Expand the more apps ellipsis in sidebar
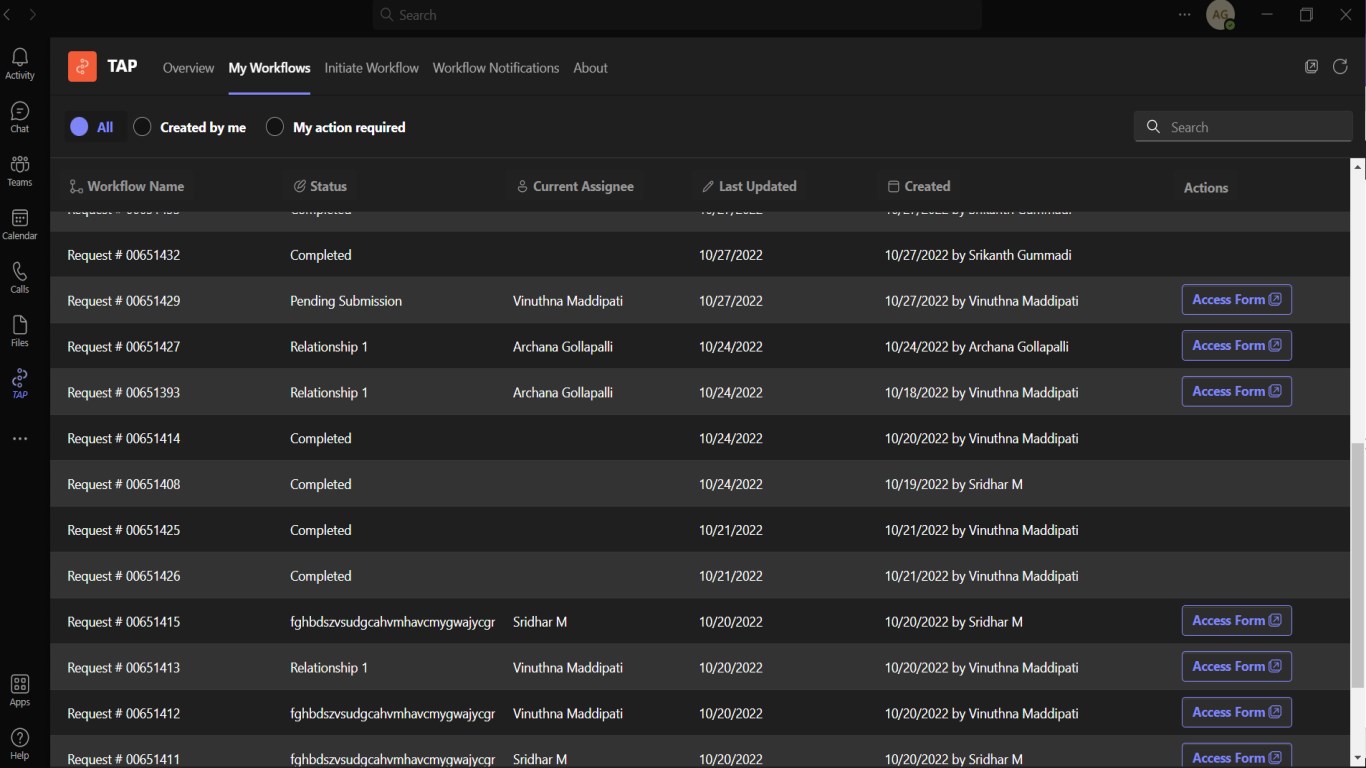The height and width of the screenshot is (768, 1366). point(20,439)
